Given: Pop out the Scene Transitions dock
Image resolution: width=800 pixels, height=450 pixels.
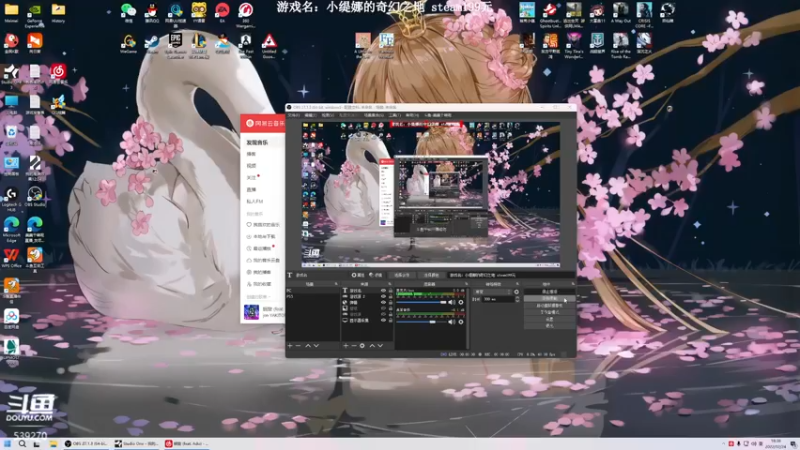Looking at the screenshot, I should coord(517,284).
